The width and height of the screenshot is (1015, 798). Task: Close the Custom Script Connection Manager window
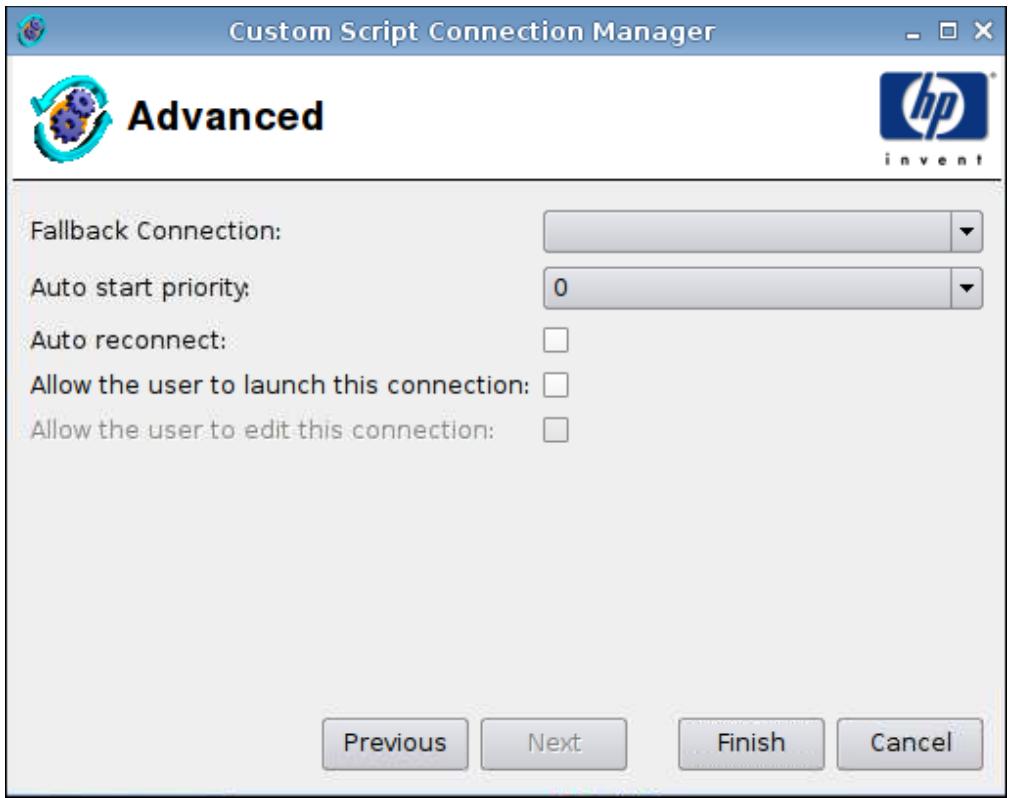pyautogui.click(x=983, y=30)
